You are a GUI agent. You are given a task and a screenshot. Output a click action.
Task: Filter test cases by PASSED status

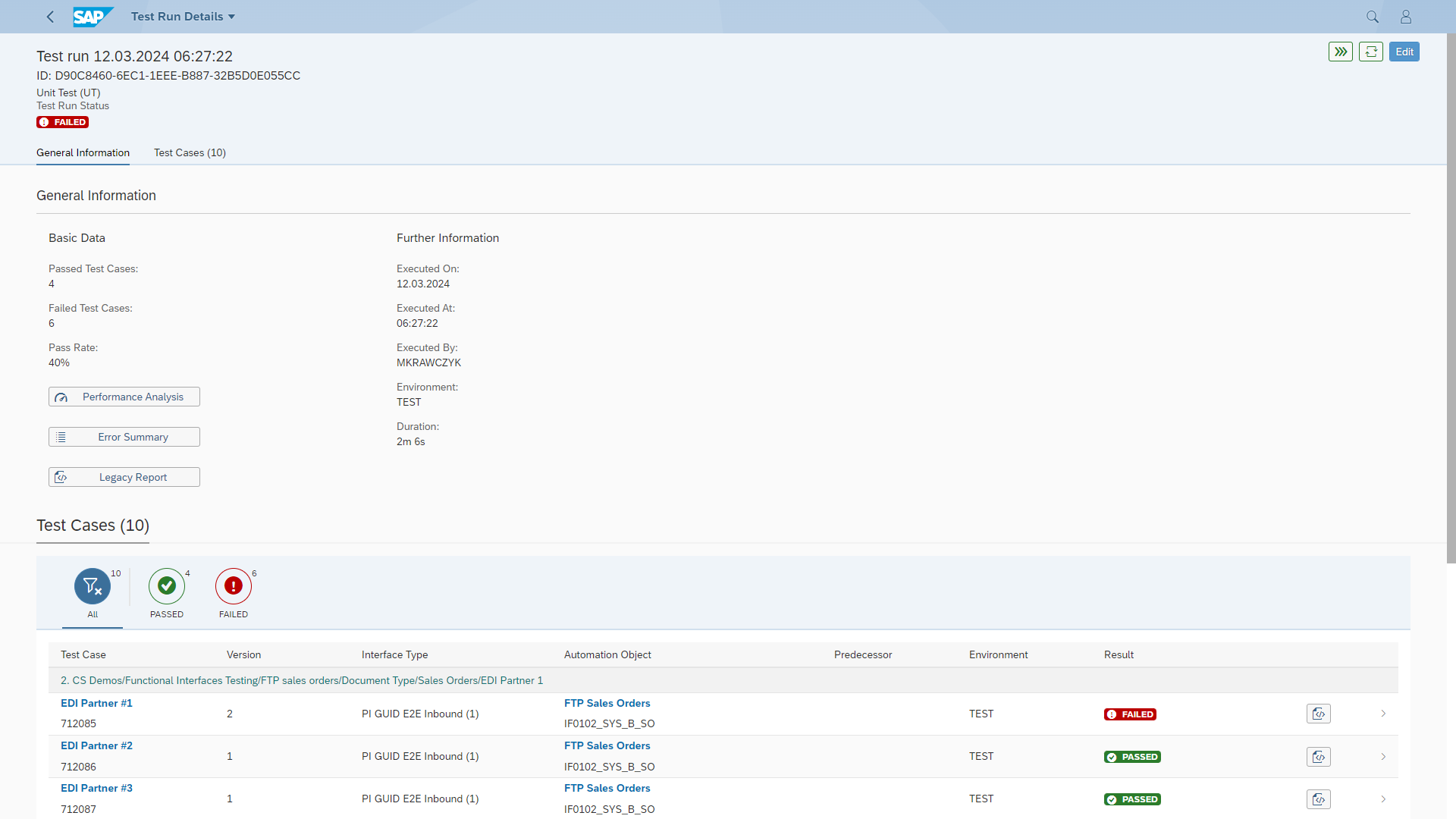[x=167, y=586]
